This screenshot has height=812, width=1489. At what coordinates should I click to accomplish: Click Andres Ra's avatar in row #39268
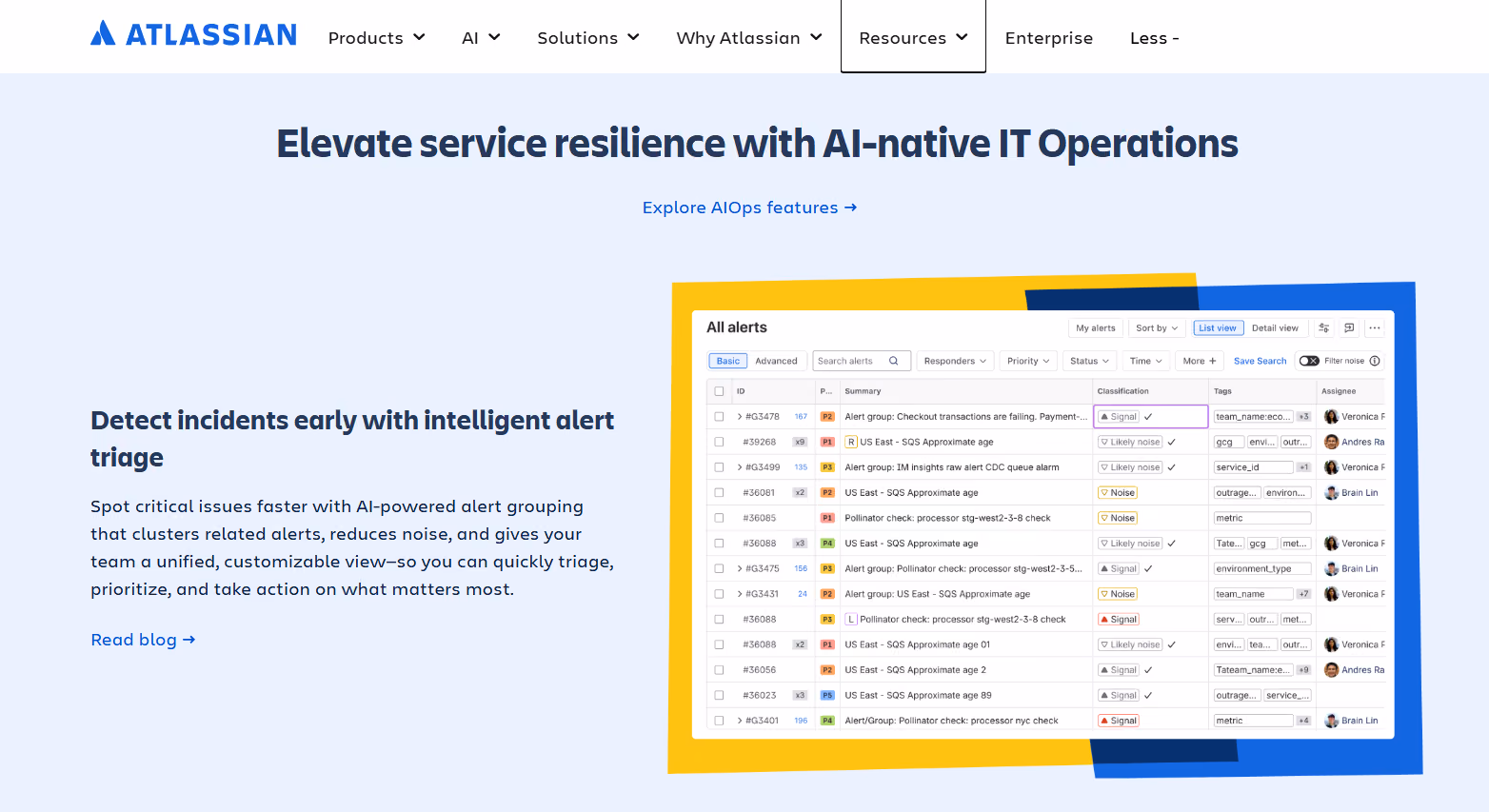[1331, 442]
